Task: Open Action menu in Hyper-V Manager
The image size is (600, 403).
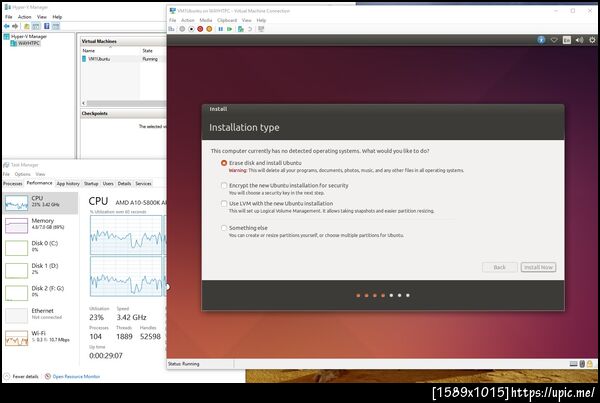Action: pyautogui.click(x=24, y=17)
